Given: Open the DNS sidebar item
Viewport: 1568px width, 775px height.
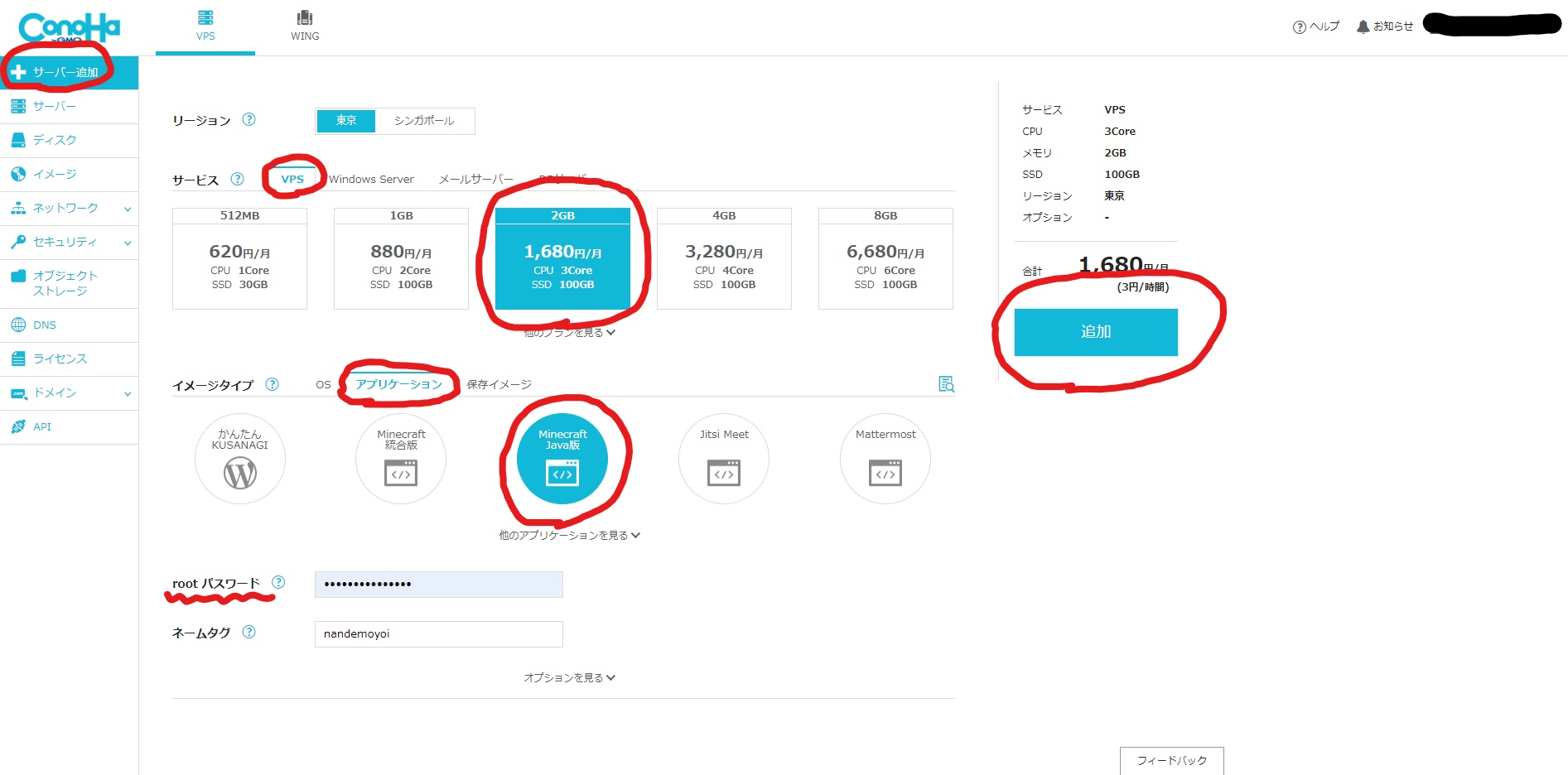Looking at the screenshot, I should coord(69,325).
